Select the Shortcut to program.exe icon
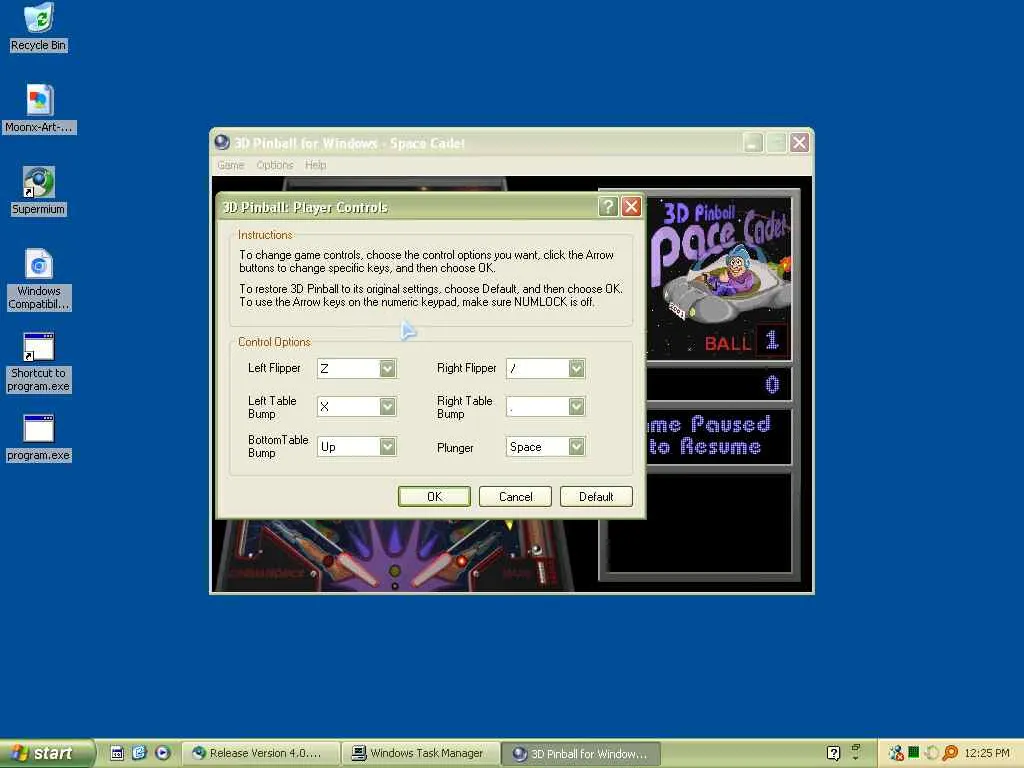 click(x=39, y=362)
